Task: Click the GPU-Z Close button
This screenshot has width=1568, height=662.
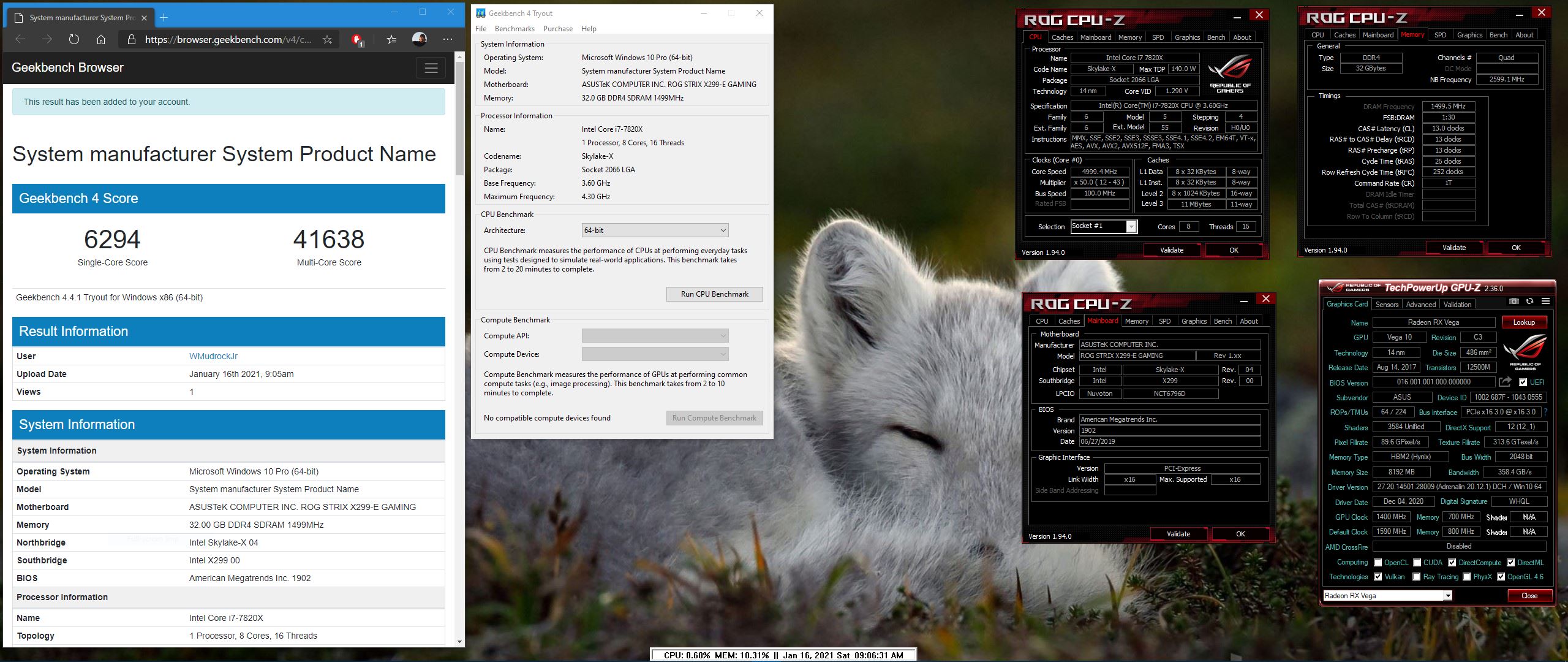Action: [1529, 596]
